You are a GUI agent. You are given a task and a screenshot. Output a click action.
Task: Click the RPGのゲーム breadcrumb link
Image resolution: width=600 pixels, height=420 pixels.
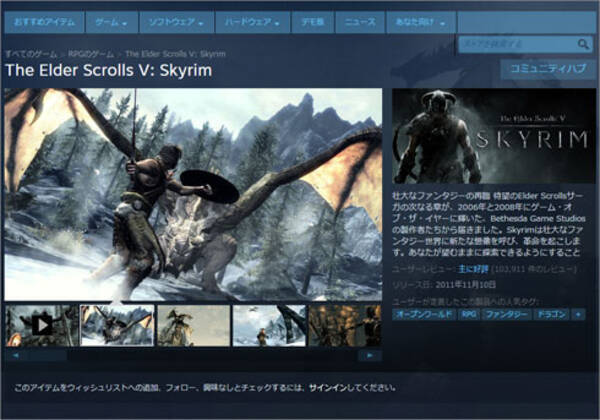[91, 54]
